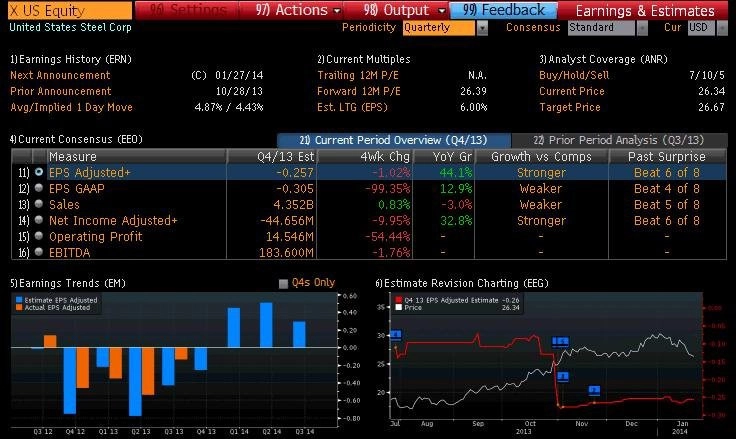Click the Sales estimate value 4.352B
Image resolution: width=736 pixels, height=439 pixels.
[294, 204]
